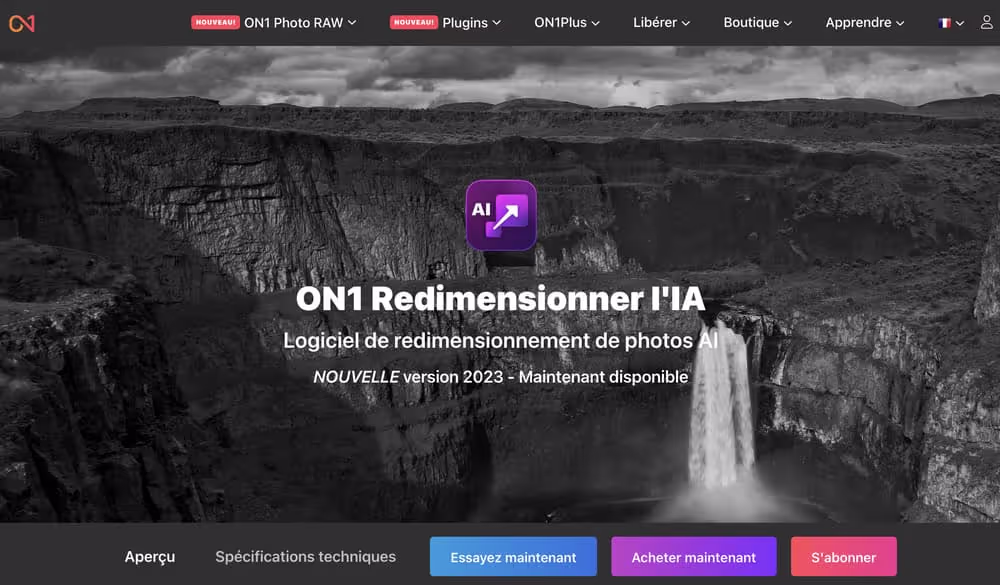
Task: Click the ON1 Resize AI app icon
Action: 501,215
